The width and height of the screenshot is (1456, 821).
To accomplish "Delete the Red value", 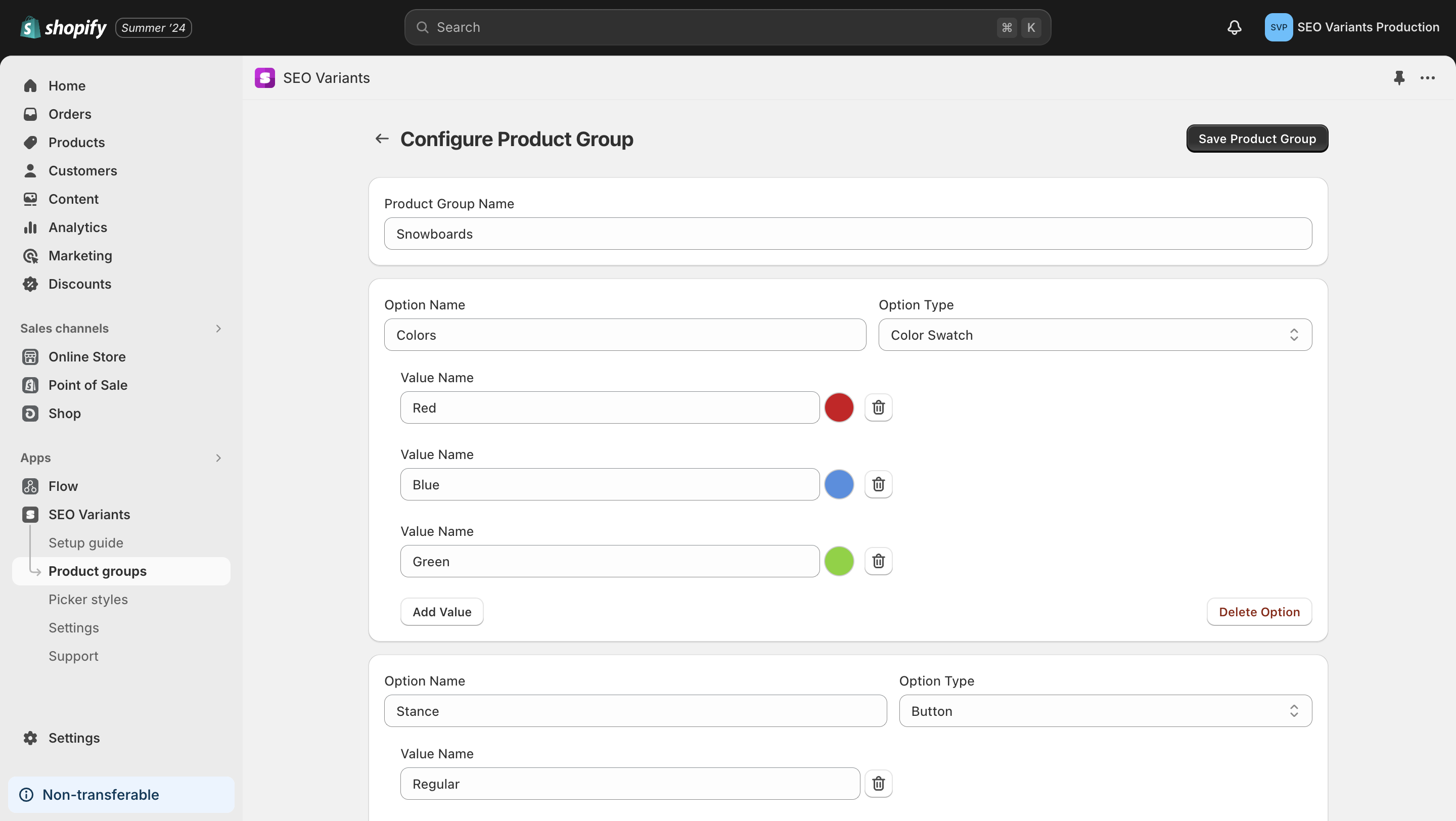I will pyautogui.click(x=878, y=407).
